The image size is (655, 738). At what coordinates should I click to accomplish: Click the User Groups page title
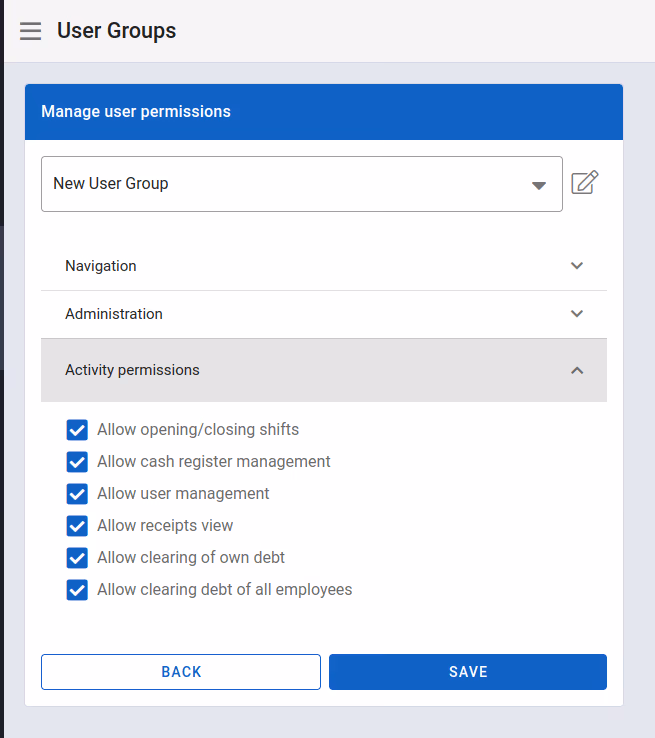[117, 31]
